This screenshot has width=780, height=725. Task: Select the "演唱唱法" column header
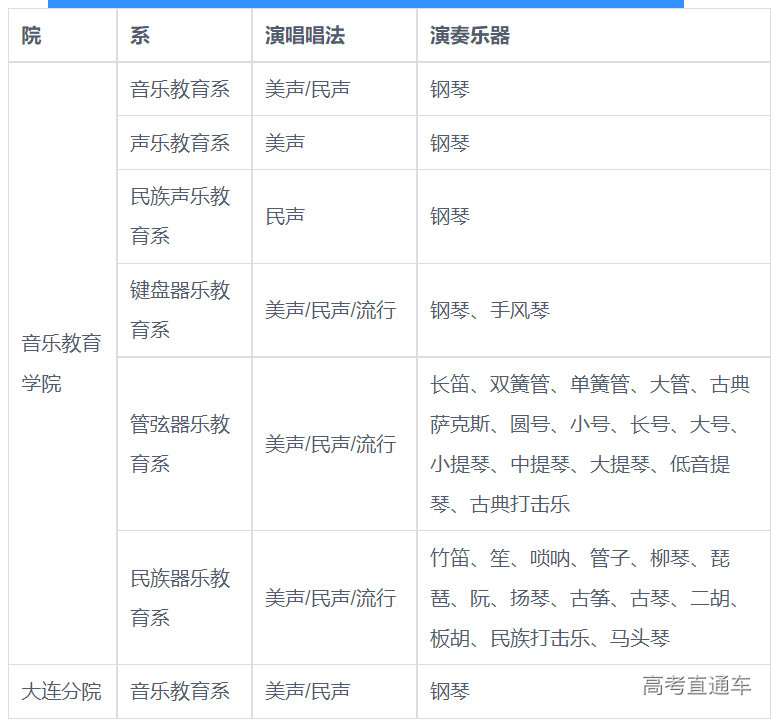[304, 36]
